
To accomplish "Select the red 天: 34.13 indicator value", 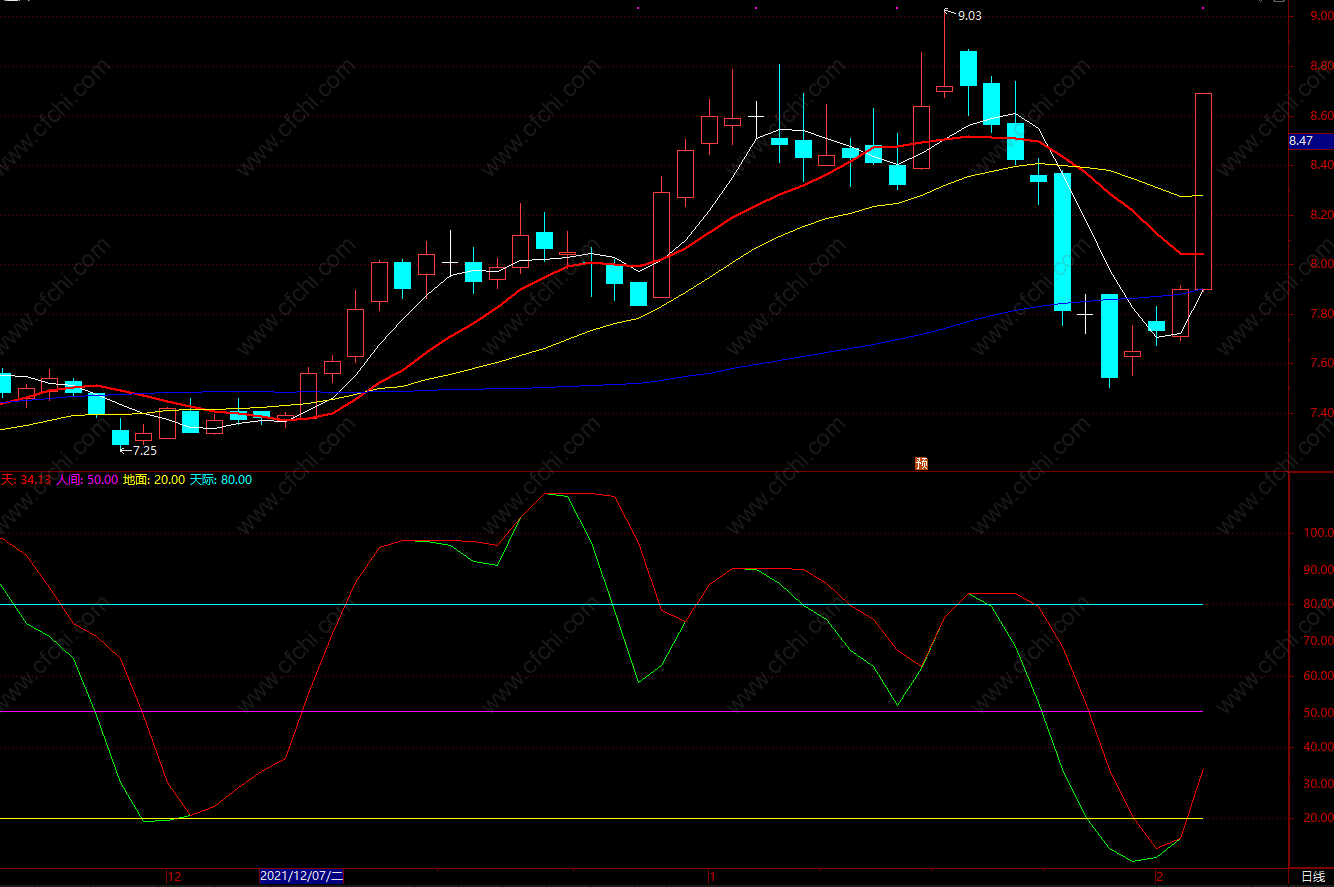I will (25, 480).
